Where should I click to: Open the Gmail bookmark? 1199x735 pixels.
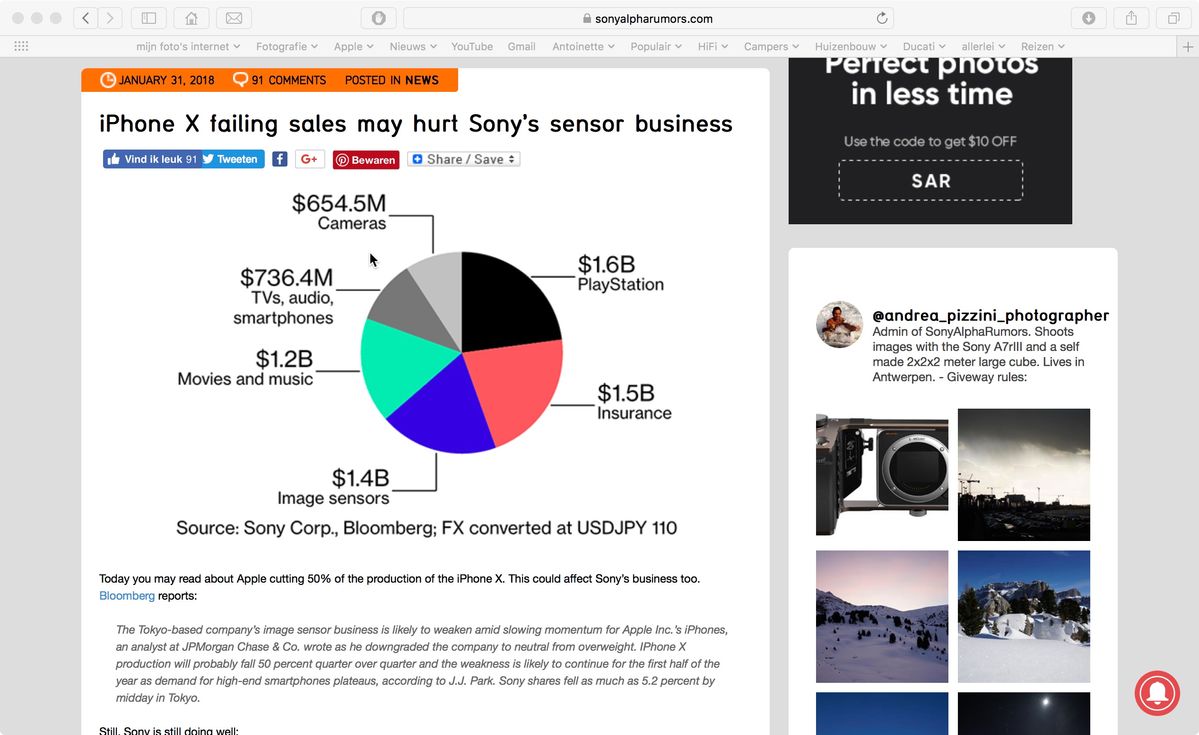(x=521, y=46)
